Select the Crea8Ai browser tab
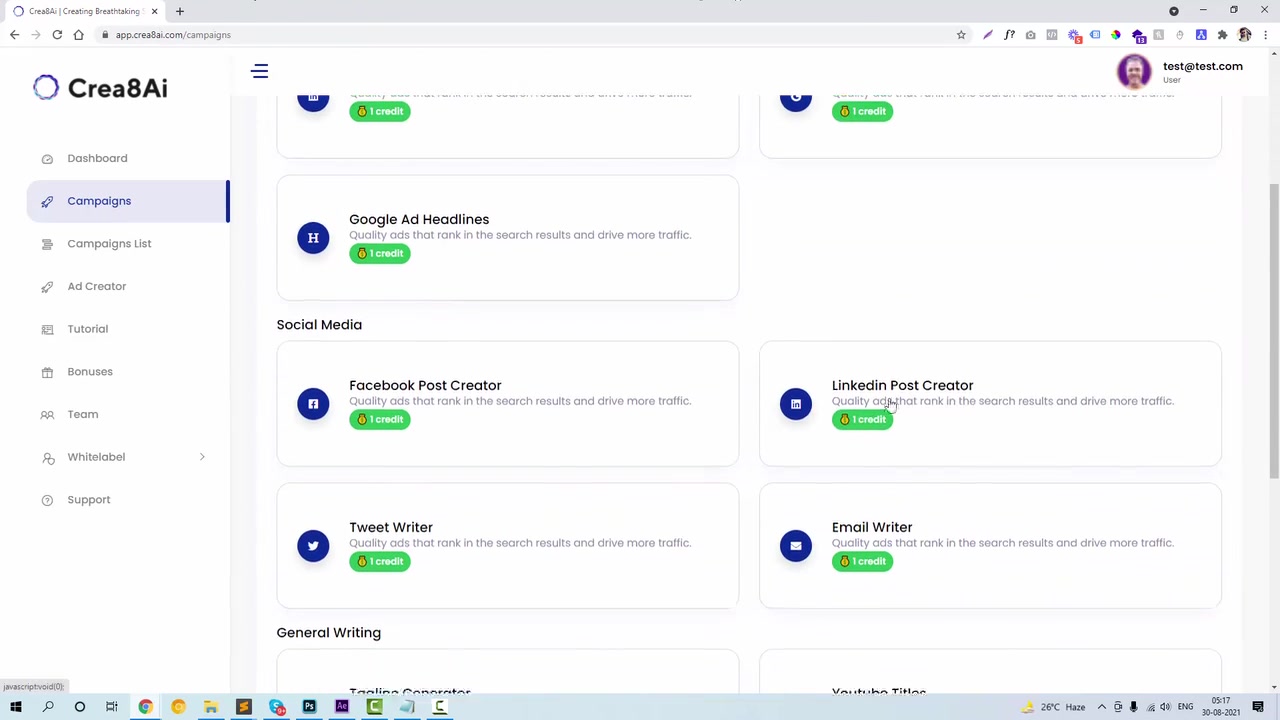This screenshot has height=720, width=1280. [84, 11]
